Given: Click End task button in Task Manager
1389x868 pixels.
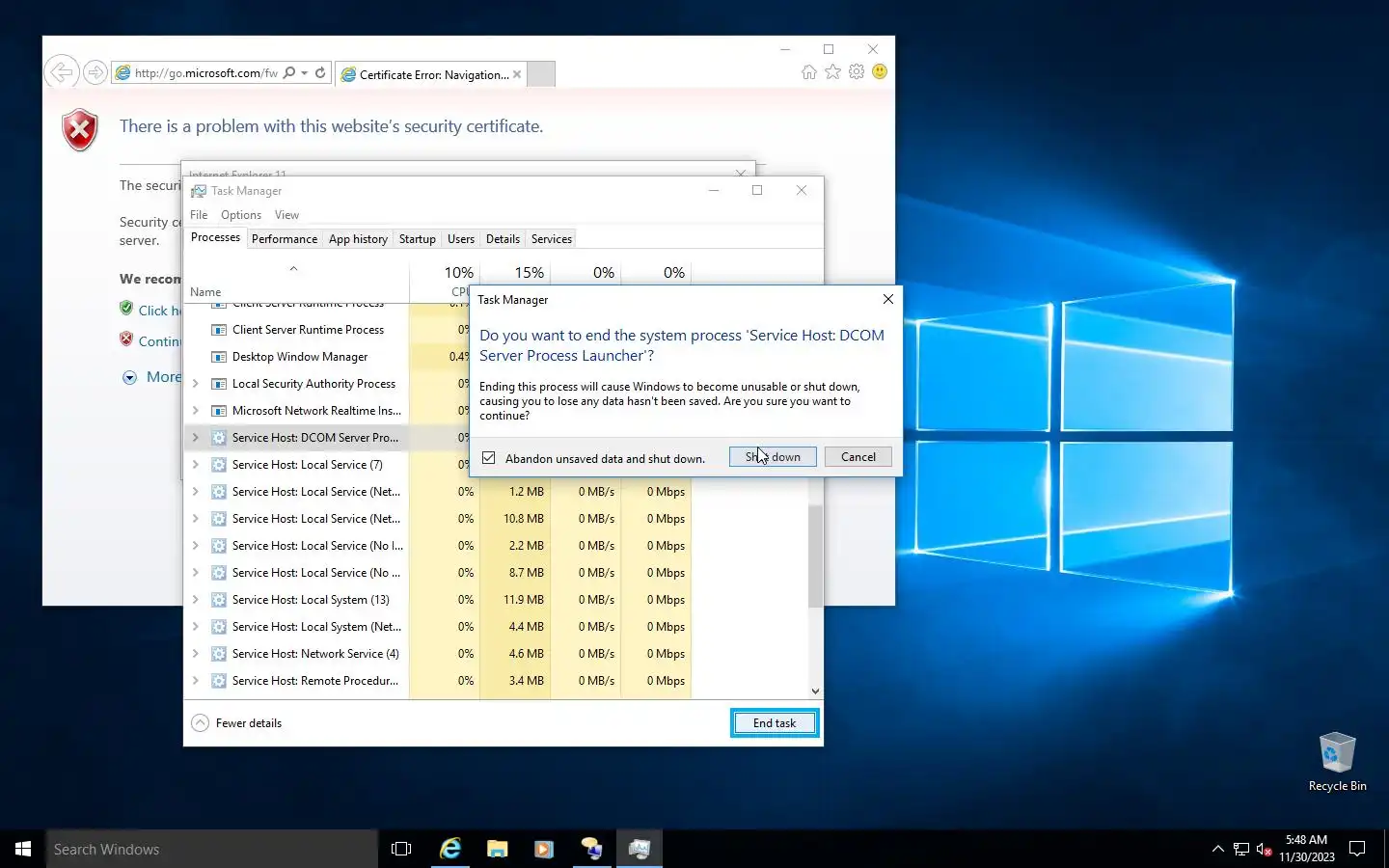Looking at the screenshot, I should [775, 723].
